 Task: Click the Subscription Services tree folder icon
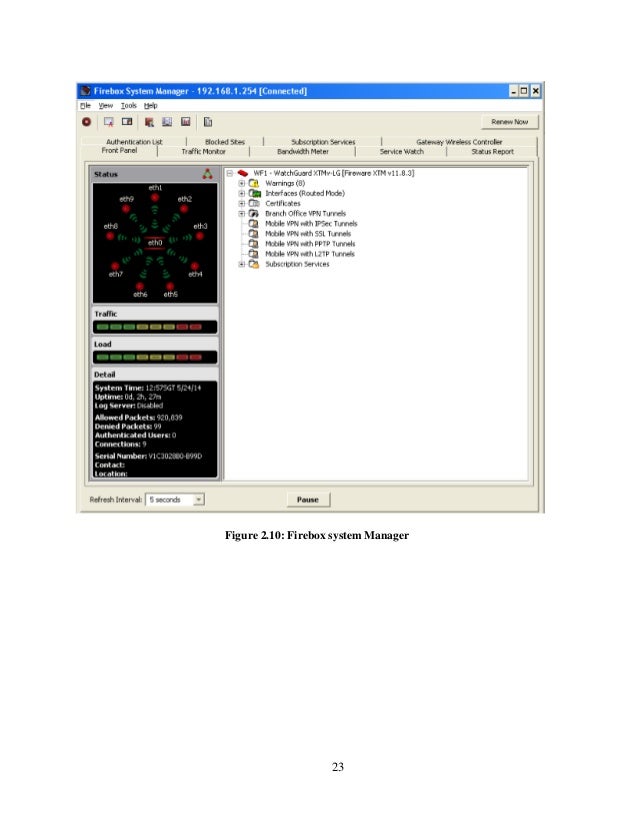tap(254, 264)
